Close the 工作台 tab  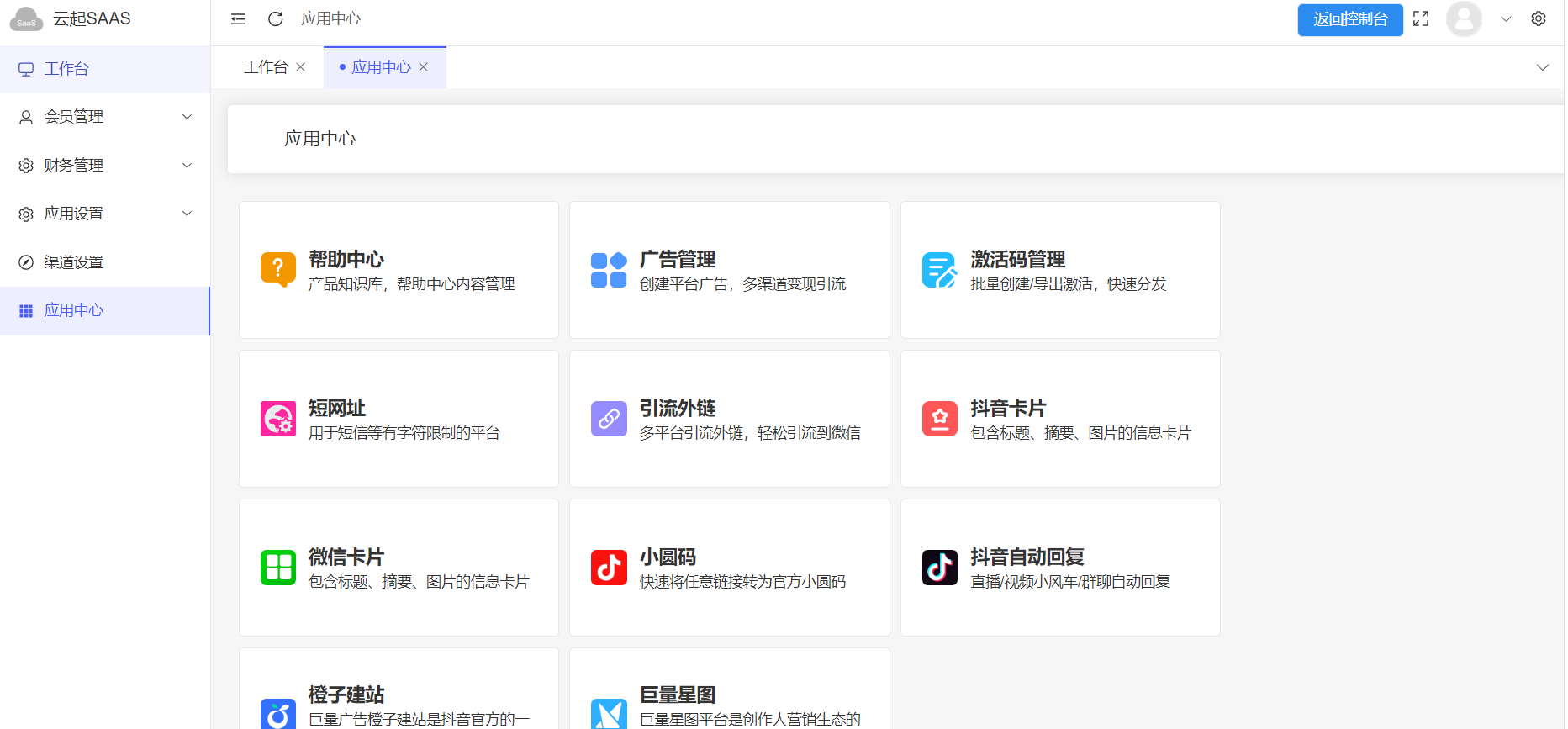pos(300,67)
